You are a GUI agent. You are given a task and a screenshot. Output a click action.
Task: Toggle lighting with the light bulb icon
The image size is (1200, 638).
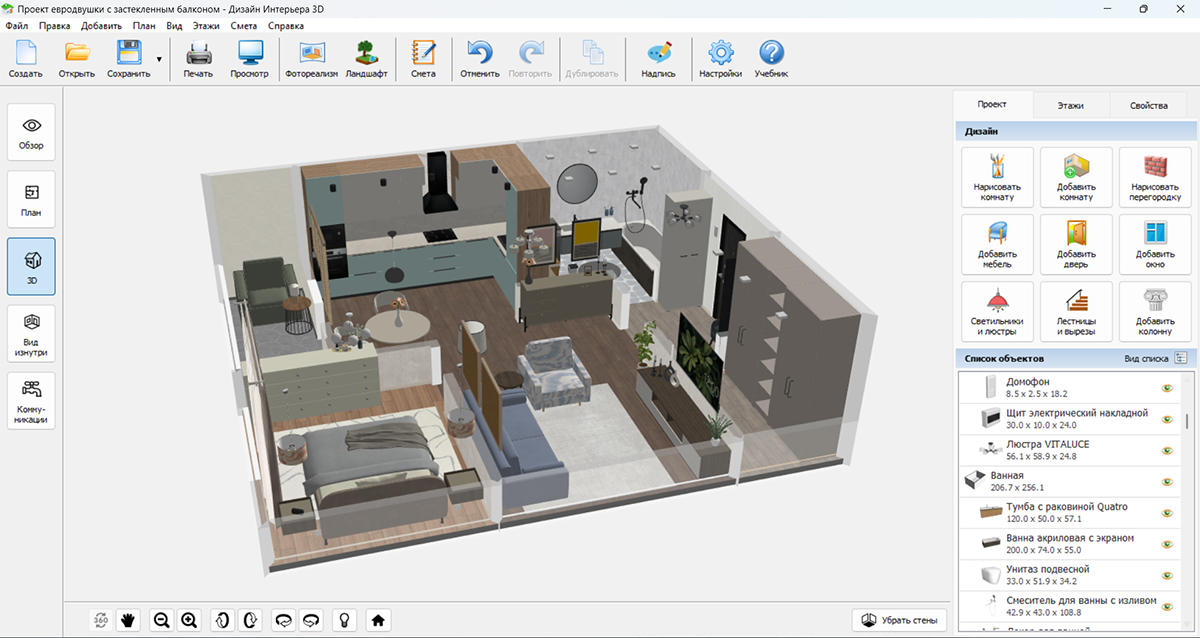(x=345, y=620)
